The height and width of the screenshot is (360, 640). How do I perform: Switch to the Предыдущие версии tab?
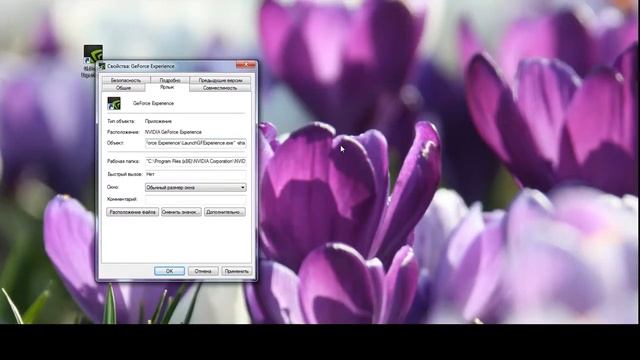tap(220, 80)
